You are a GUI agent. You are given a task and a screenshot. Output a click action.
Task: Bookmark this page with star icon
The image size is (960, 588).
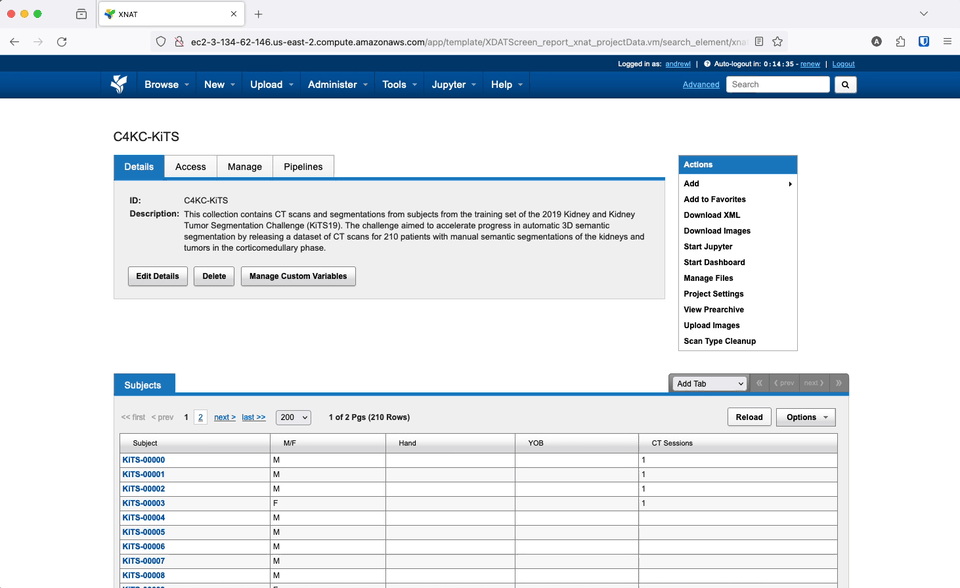[777, 42]
